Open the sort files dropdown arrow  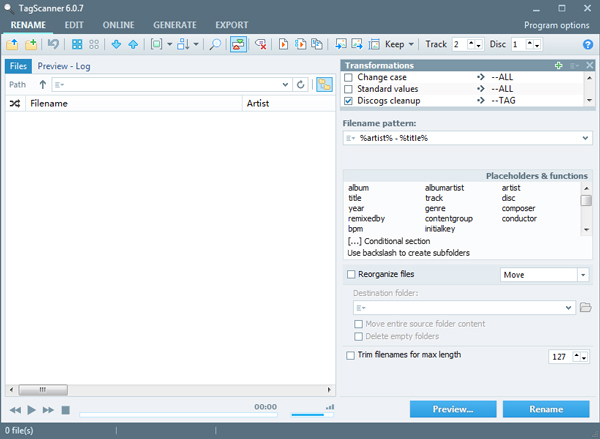tap(196, 44)
